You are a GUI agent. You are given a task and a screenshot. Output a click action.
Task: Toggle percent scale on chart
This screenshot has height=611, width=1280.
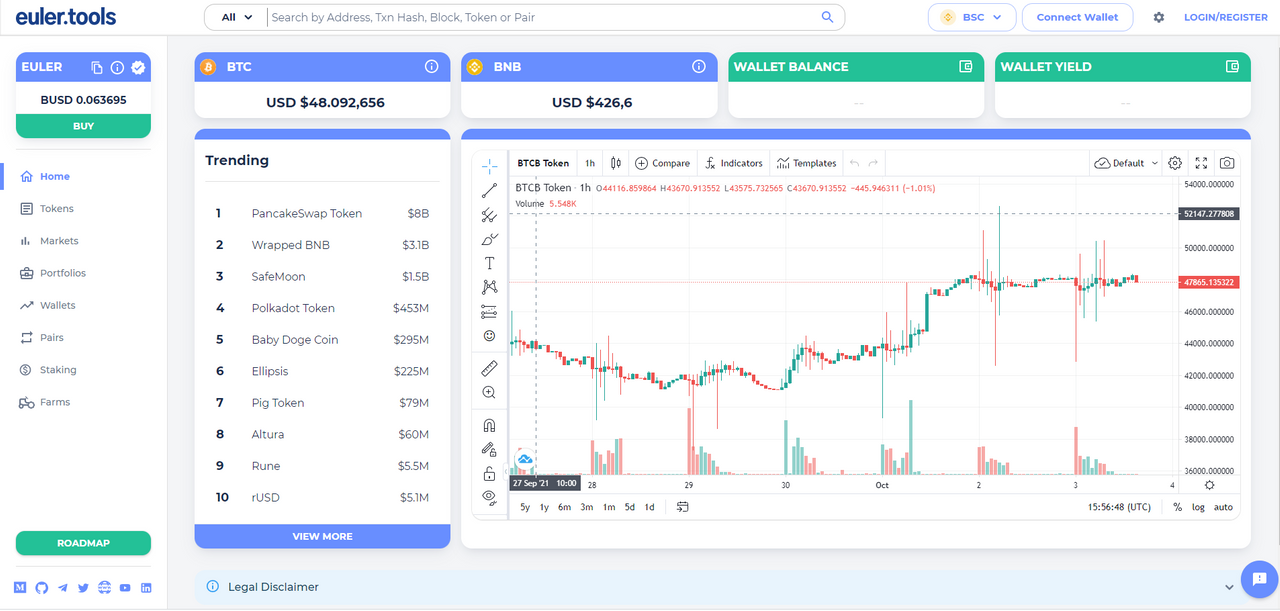[x=1177, y=507]
